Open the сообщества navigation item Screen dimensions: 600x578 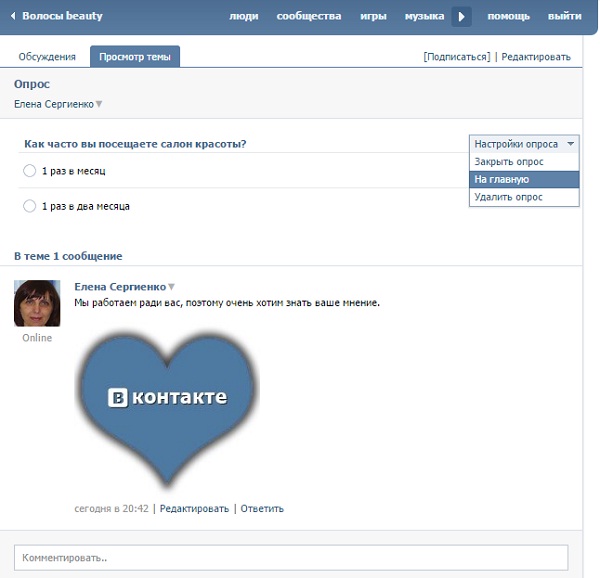309,16
